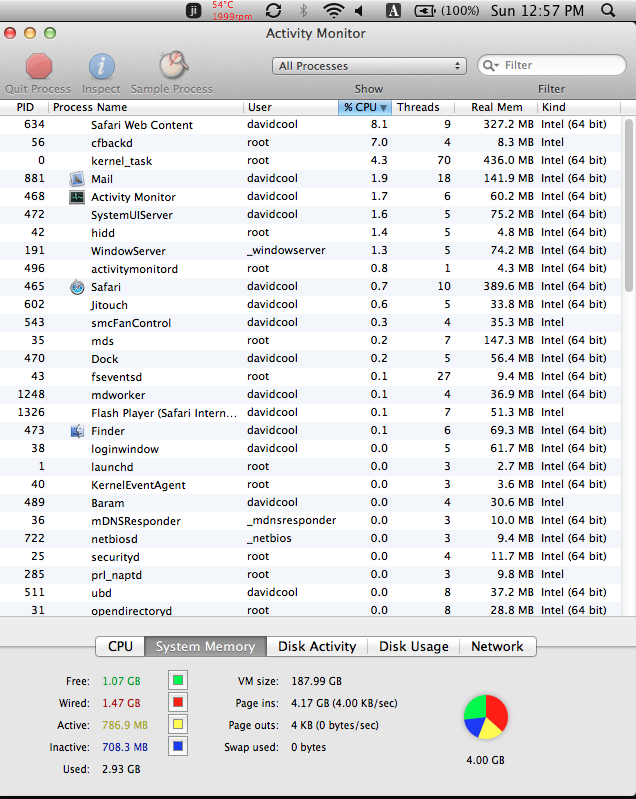
Task: Select the Baram process row
Action: pos(310,502)
